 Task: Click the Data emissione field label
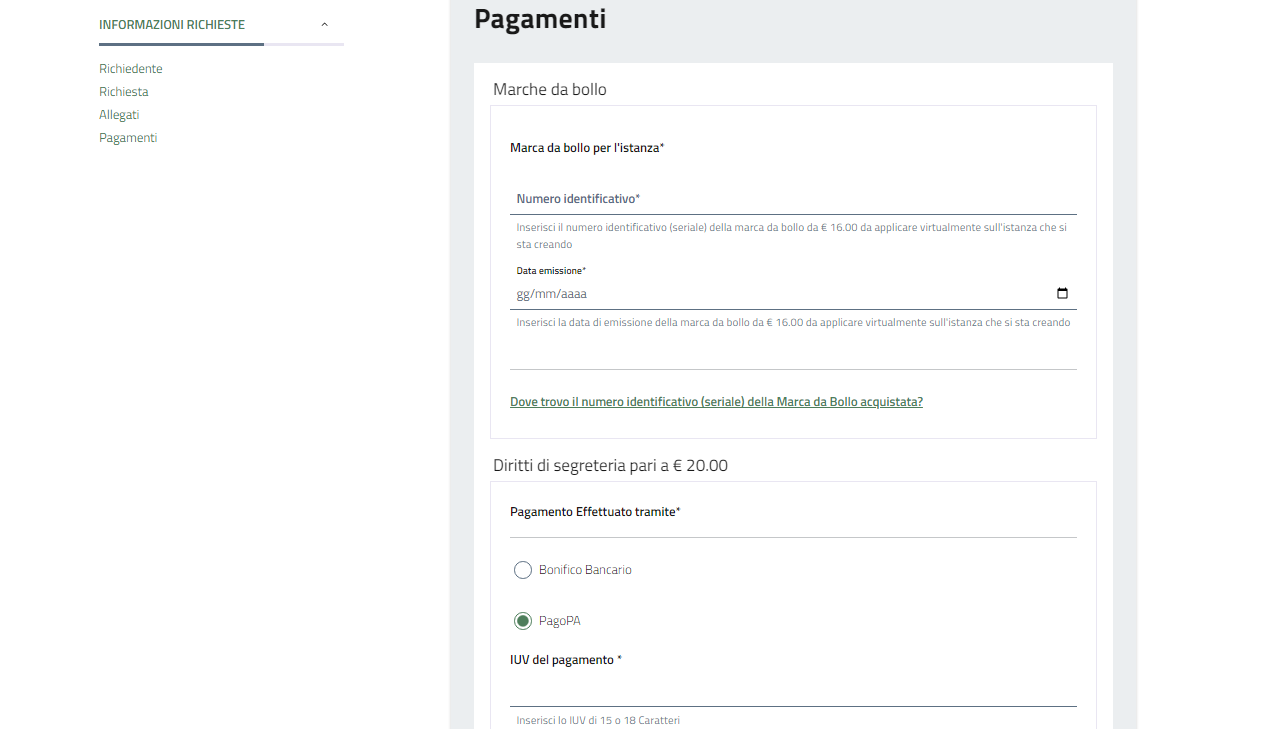click(551, 271)
